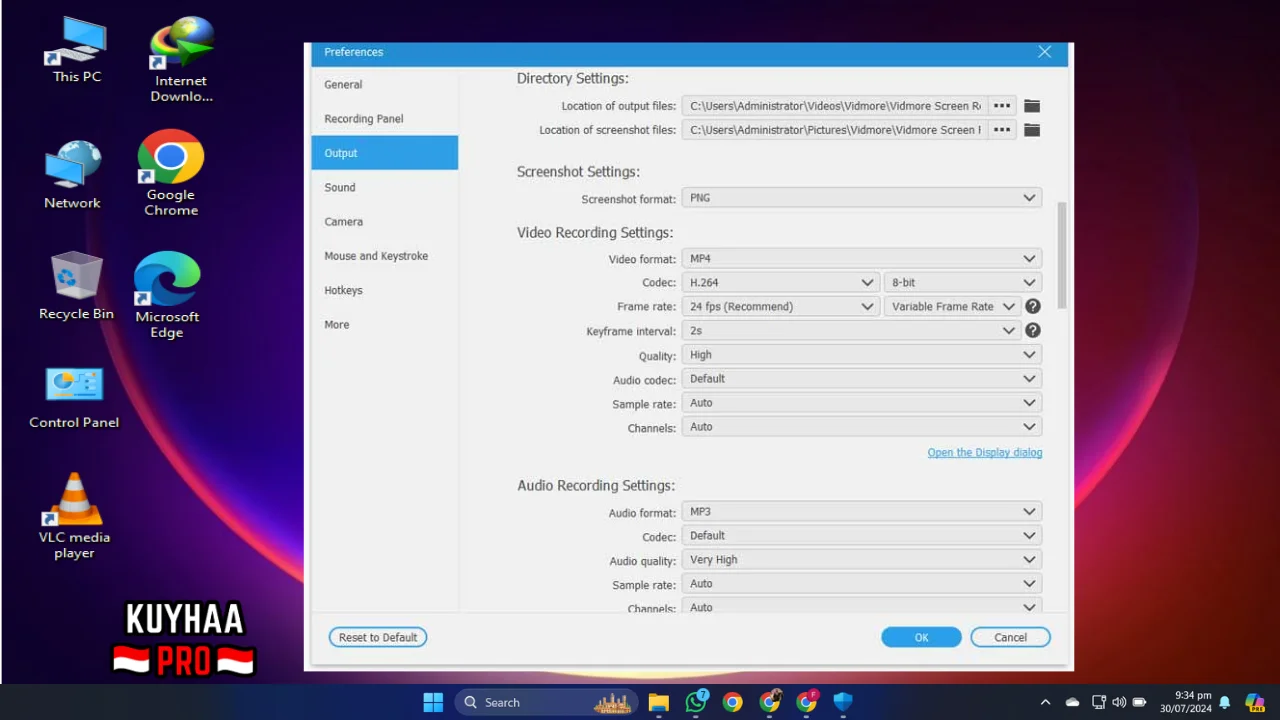Select Internet Download Manager desktop icon

click(181, 60)
